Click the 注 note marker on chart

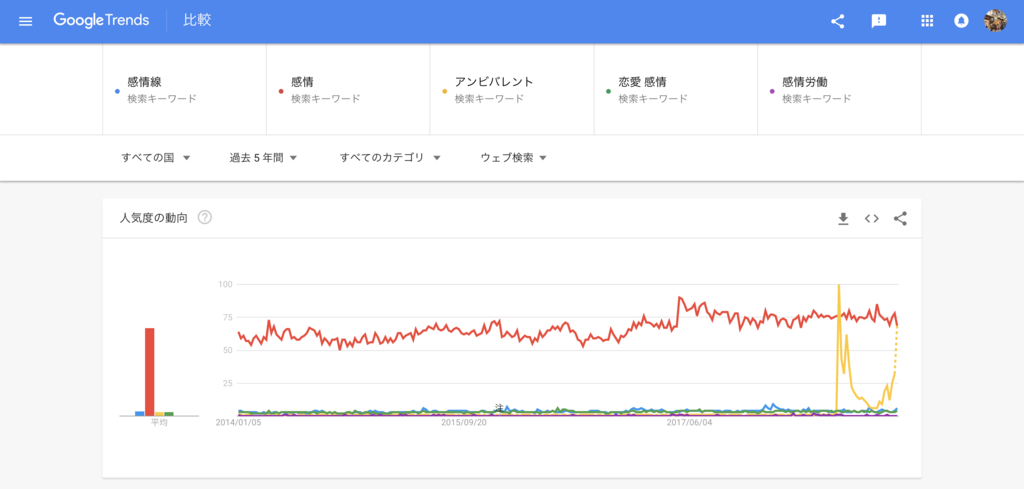pyautogui.click(x=499, y=407)
